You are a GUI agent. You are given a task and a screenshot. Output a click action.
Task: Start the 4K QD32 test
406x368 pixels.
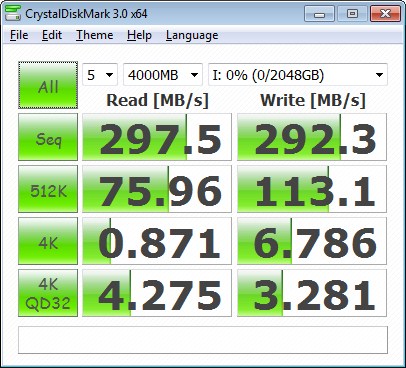click(48, 293)
